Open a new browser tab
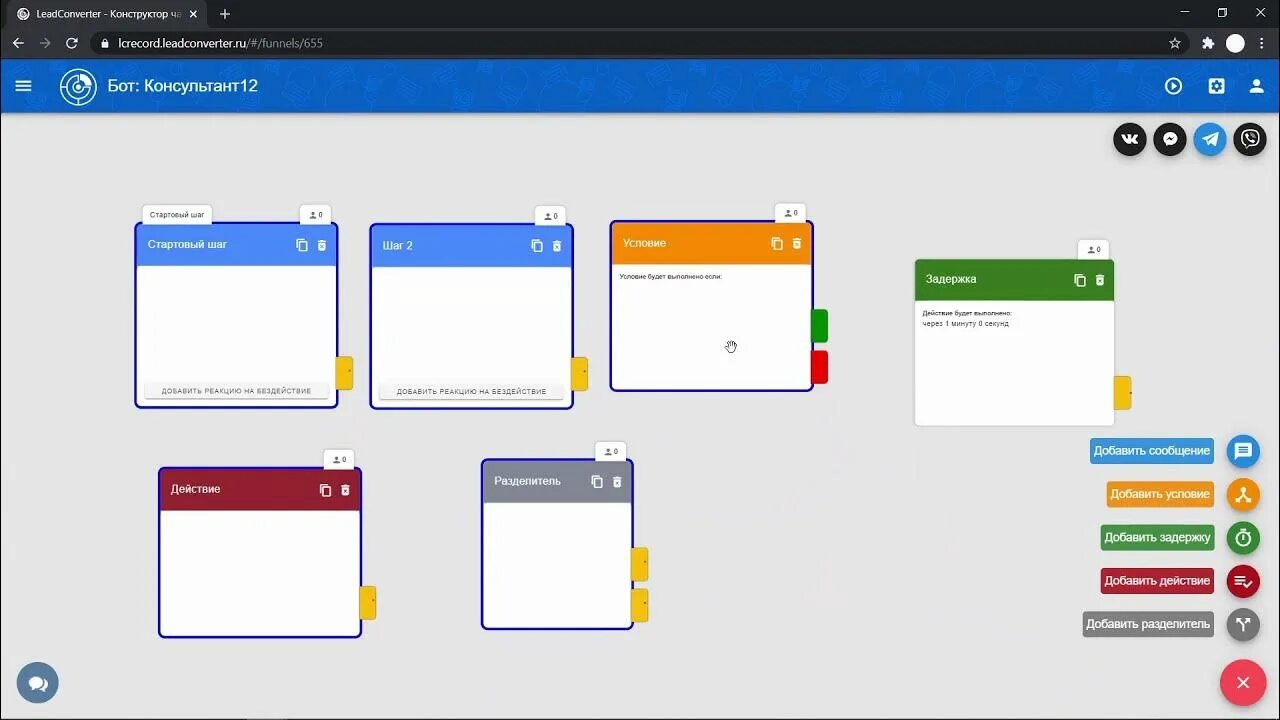Image resolution: width=1280 pixels, height=720 pixels. tap(225, 14)
